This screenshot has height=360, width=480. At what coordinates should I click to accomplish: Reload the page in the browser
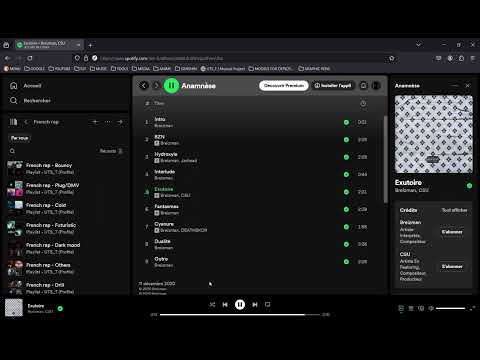[30, 58]
